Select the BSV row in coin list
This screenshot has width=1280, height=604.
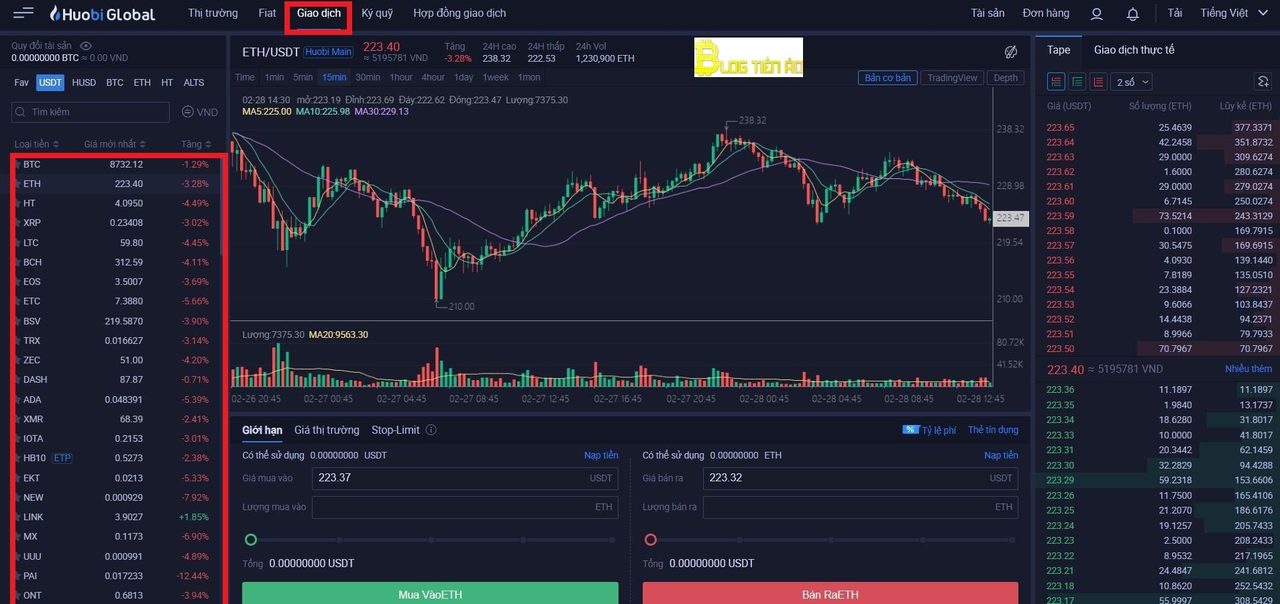115,321
